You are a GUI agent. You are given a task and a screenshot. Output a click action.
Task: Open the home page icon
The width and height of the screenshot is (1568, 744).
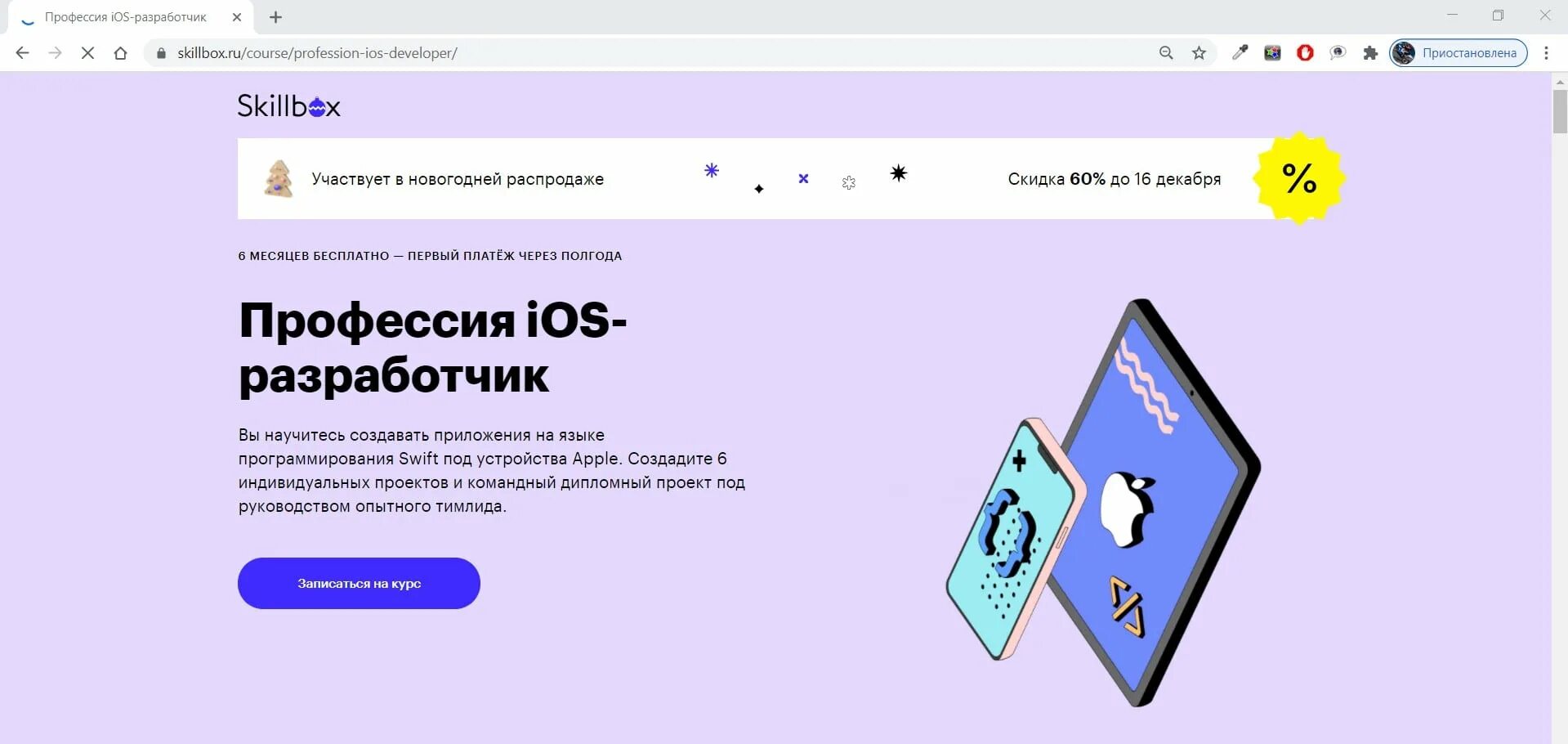[120, 53]
